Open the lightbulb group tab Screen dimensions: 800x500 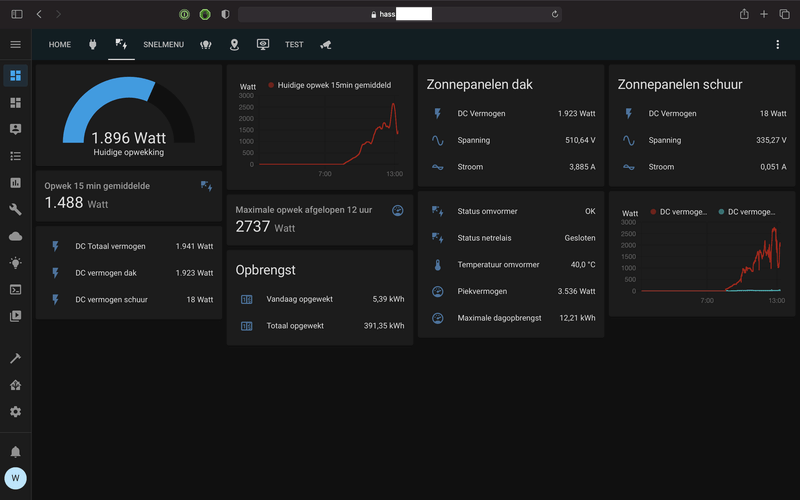point(206,44)
